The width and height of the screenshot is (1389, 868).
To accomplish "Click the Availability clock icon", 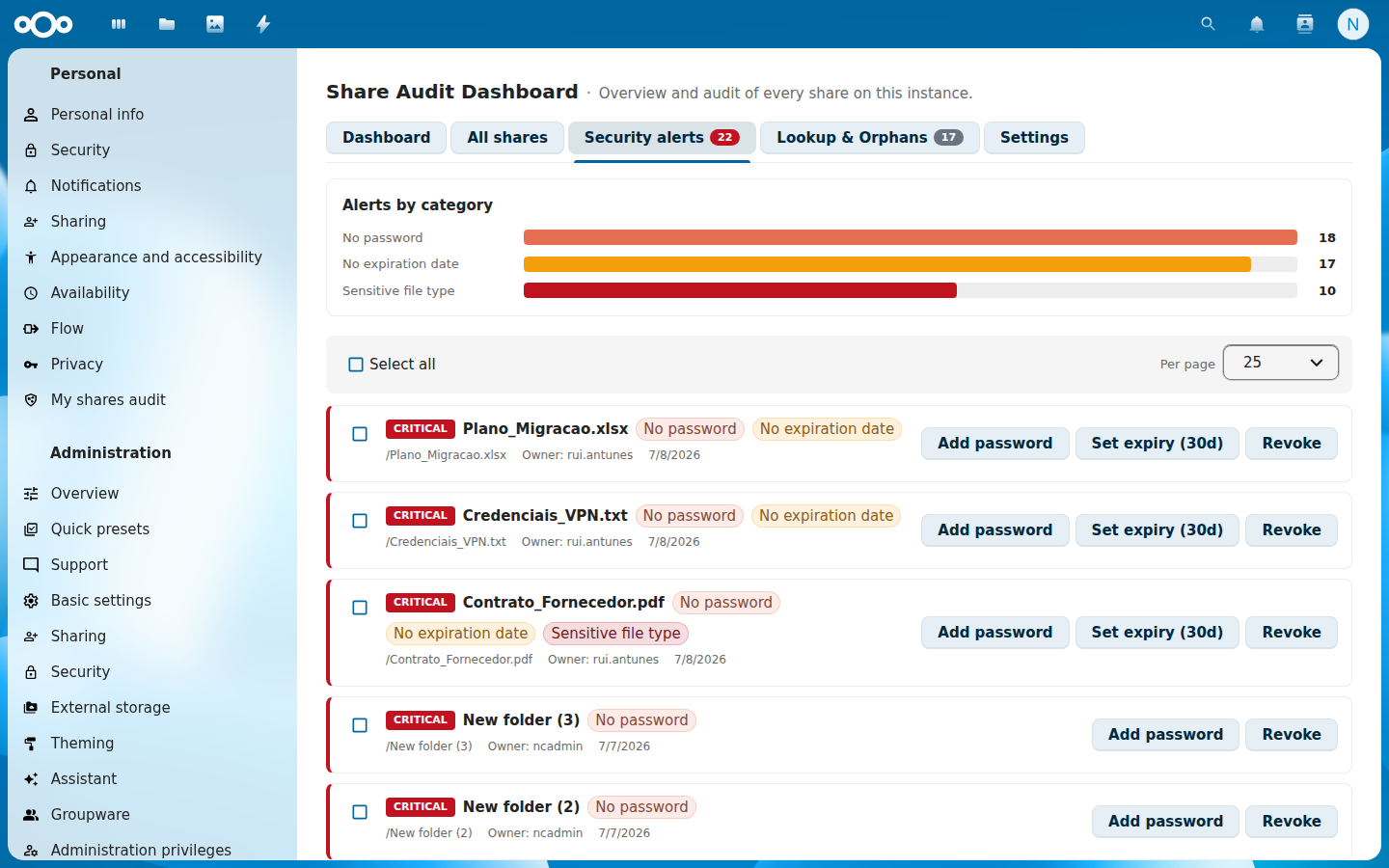I will point(31,293).
